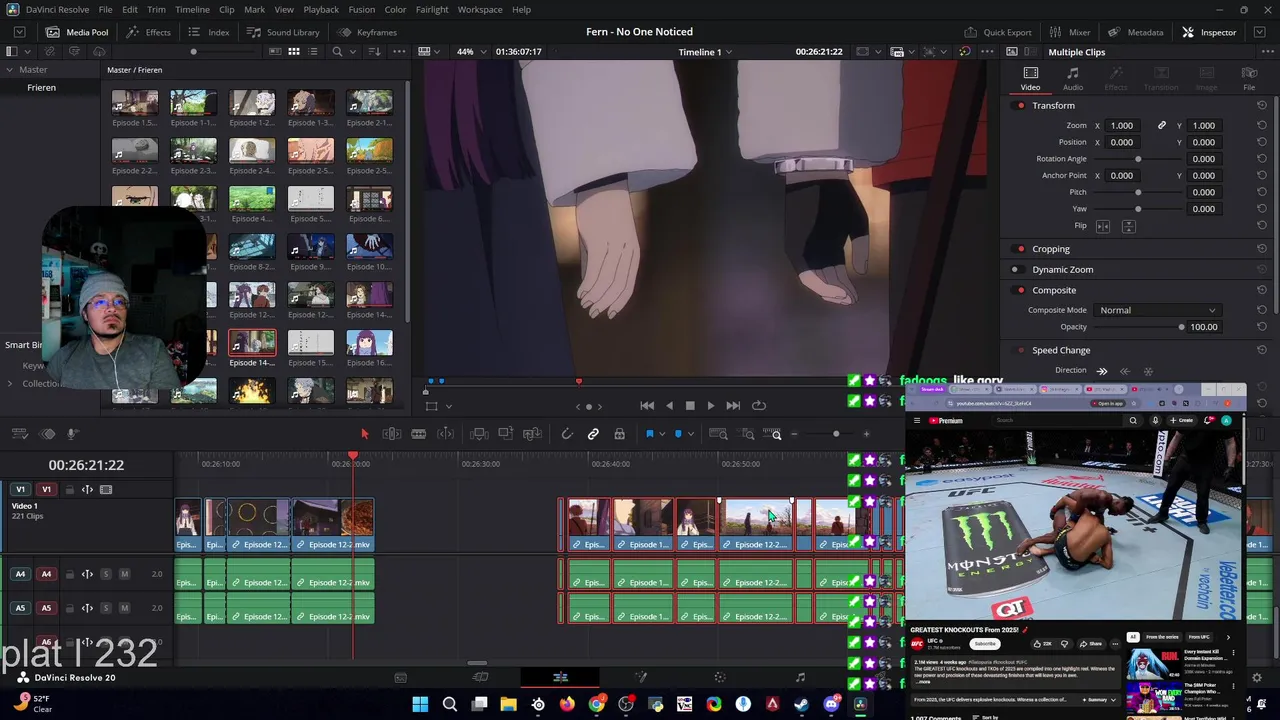Toggle the Inspector panel button
The height and width of the screenshot is (720, 1280).
[1209, 32]
